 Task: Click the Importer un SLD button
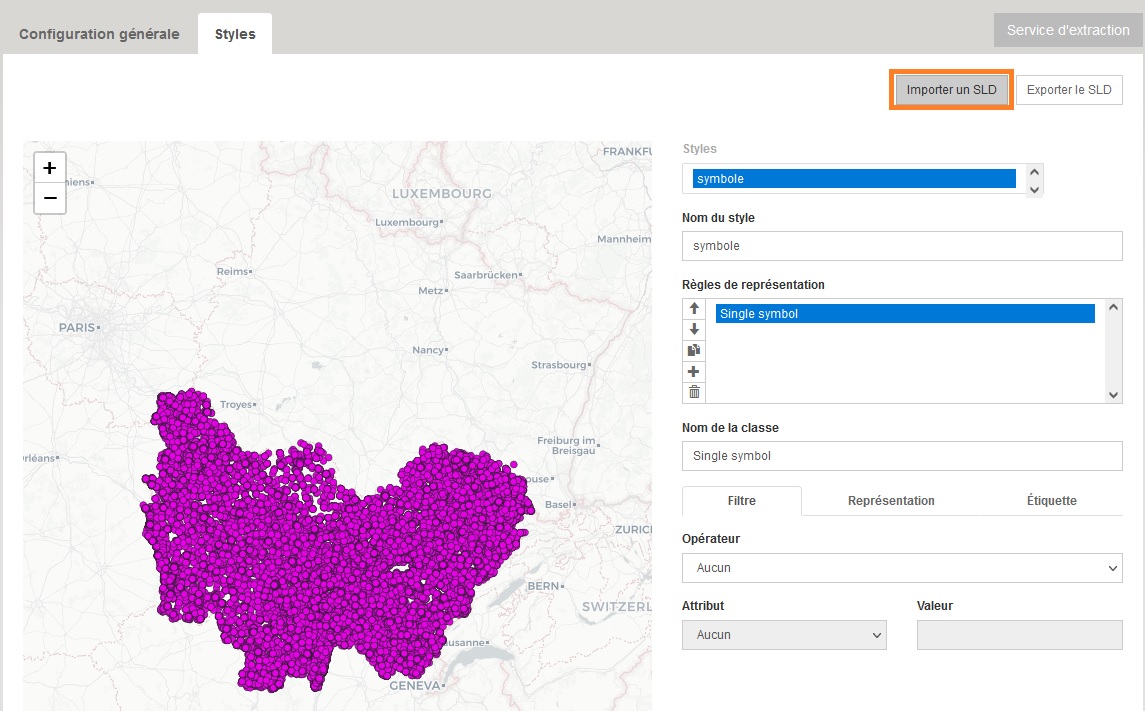(951, 90)
